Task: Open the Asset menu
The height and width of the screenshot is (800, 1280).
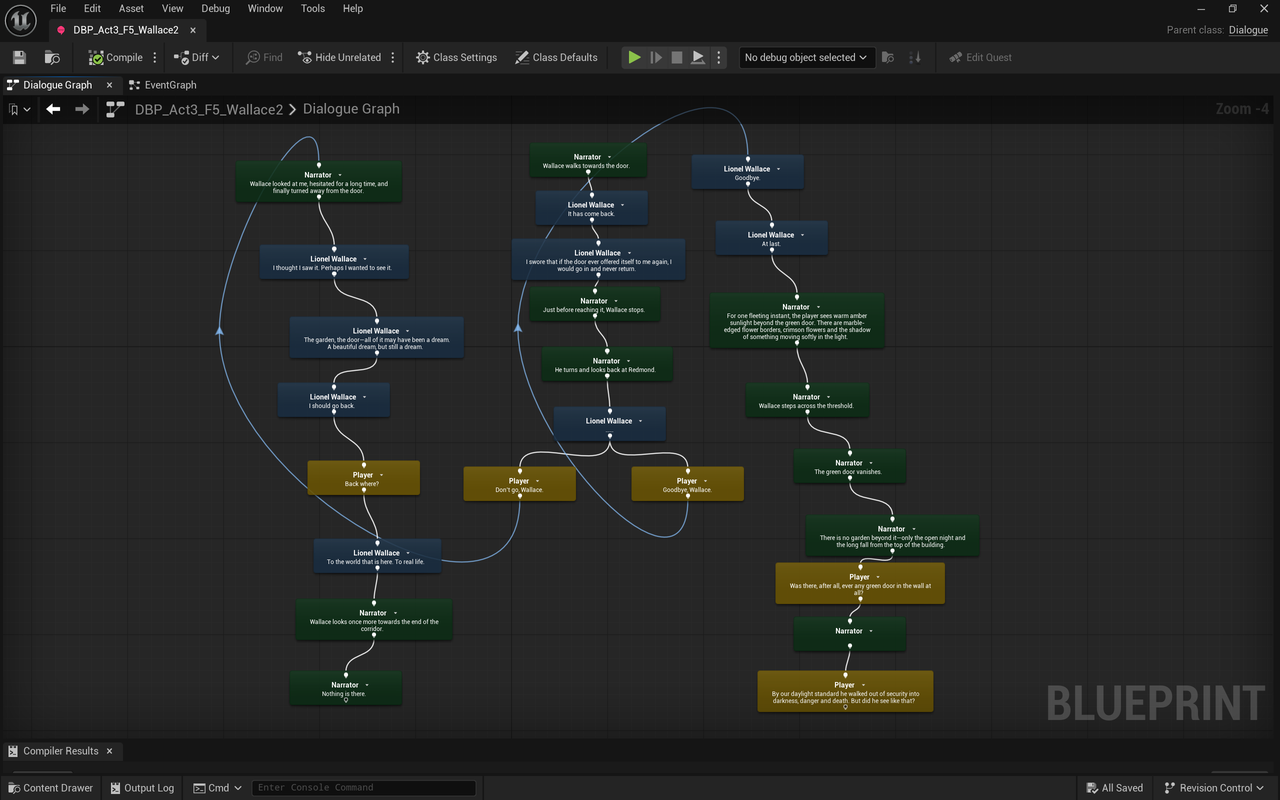Action: pyautogui.click(x=131, y=8)
